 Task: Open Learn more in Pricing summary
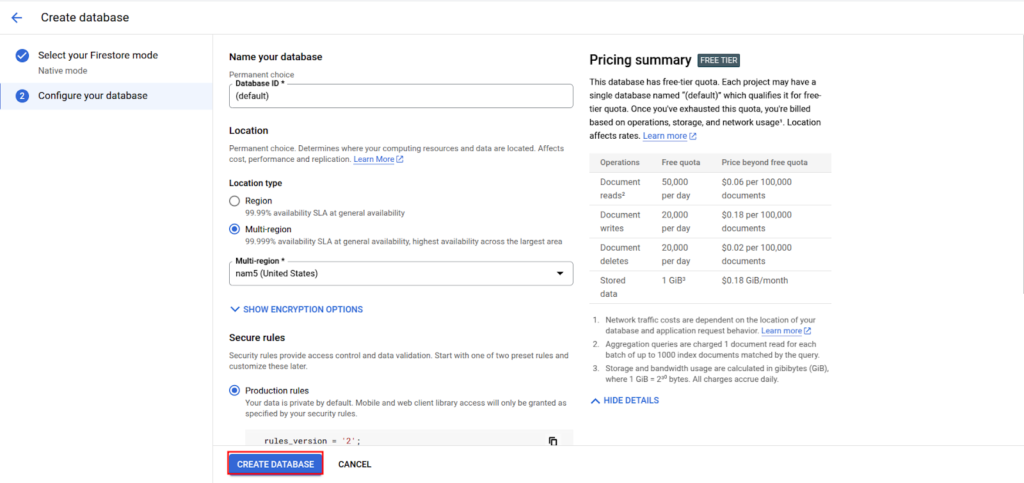point(669,136)
